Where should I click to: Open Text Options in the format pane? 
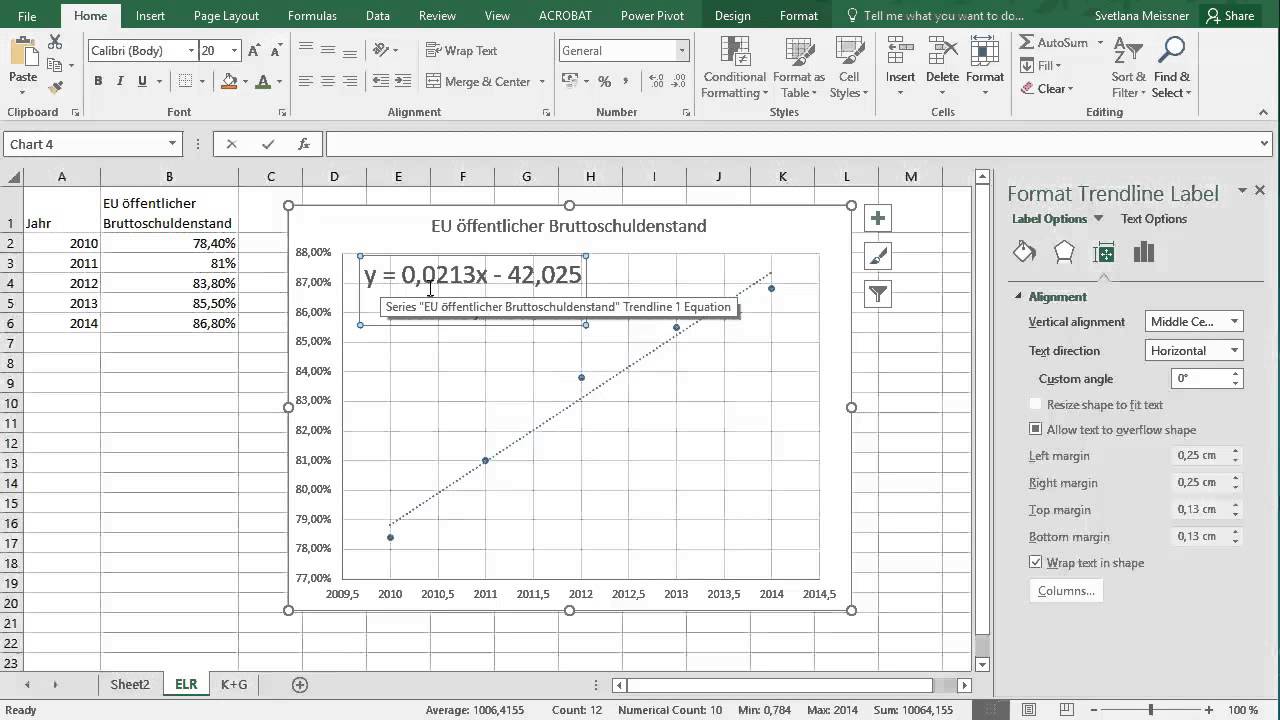pyautogui.click(x=1153, y=219)
